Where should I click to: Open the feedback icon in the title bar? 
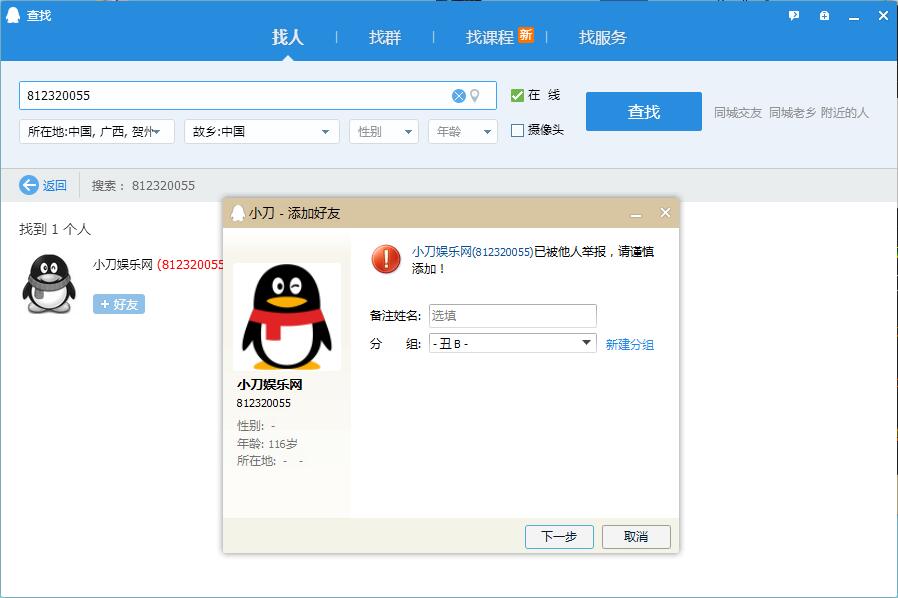pos(794,15)
